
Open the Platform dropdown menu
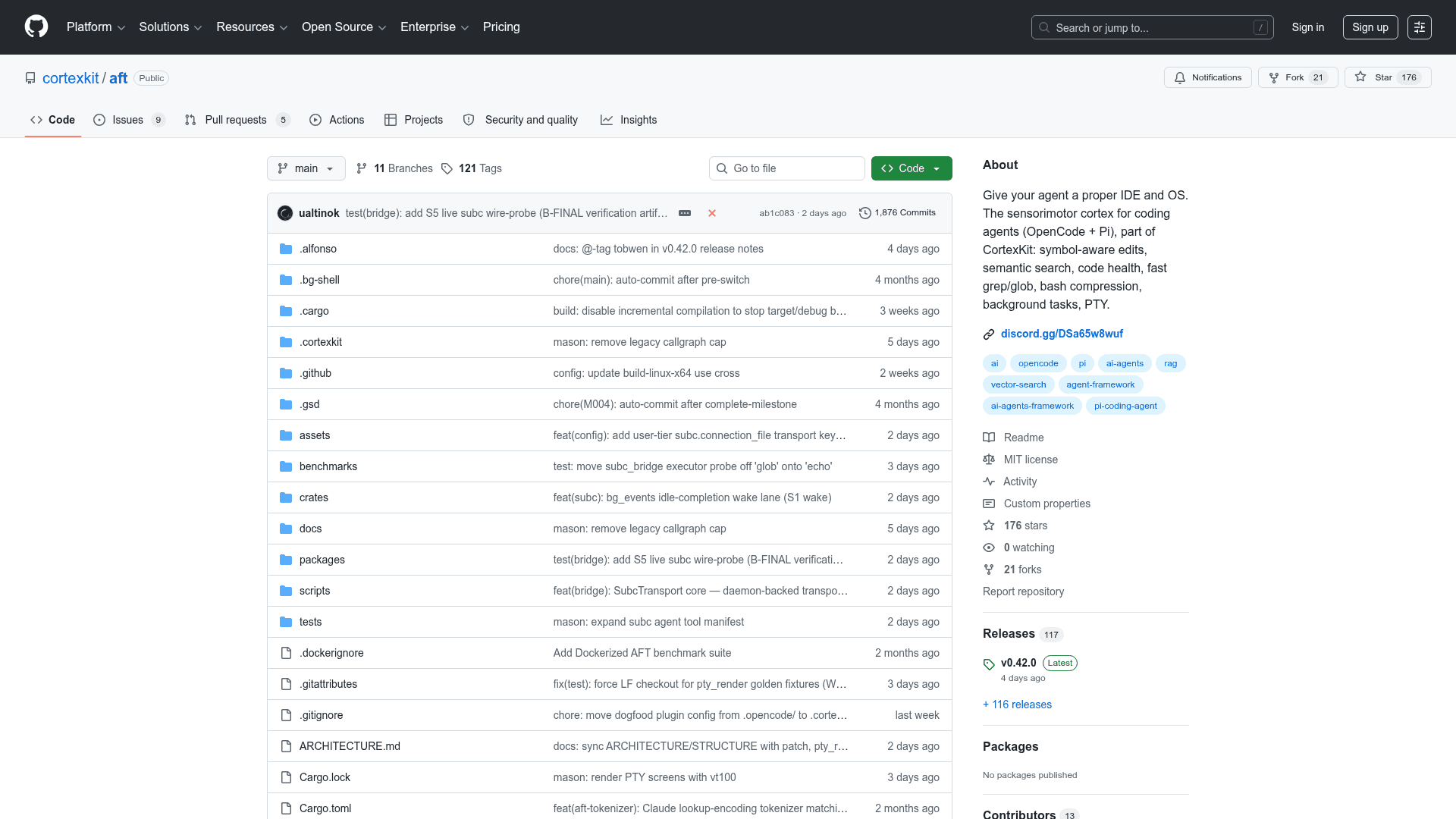96,27
